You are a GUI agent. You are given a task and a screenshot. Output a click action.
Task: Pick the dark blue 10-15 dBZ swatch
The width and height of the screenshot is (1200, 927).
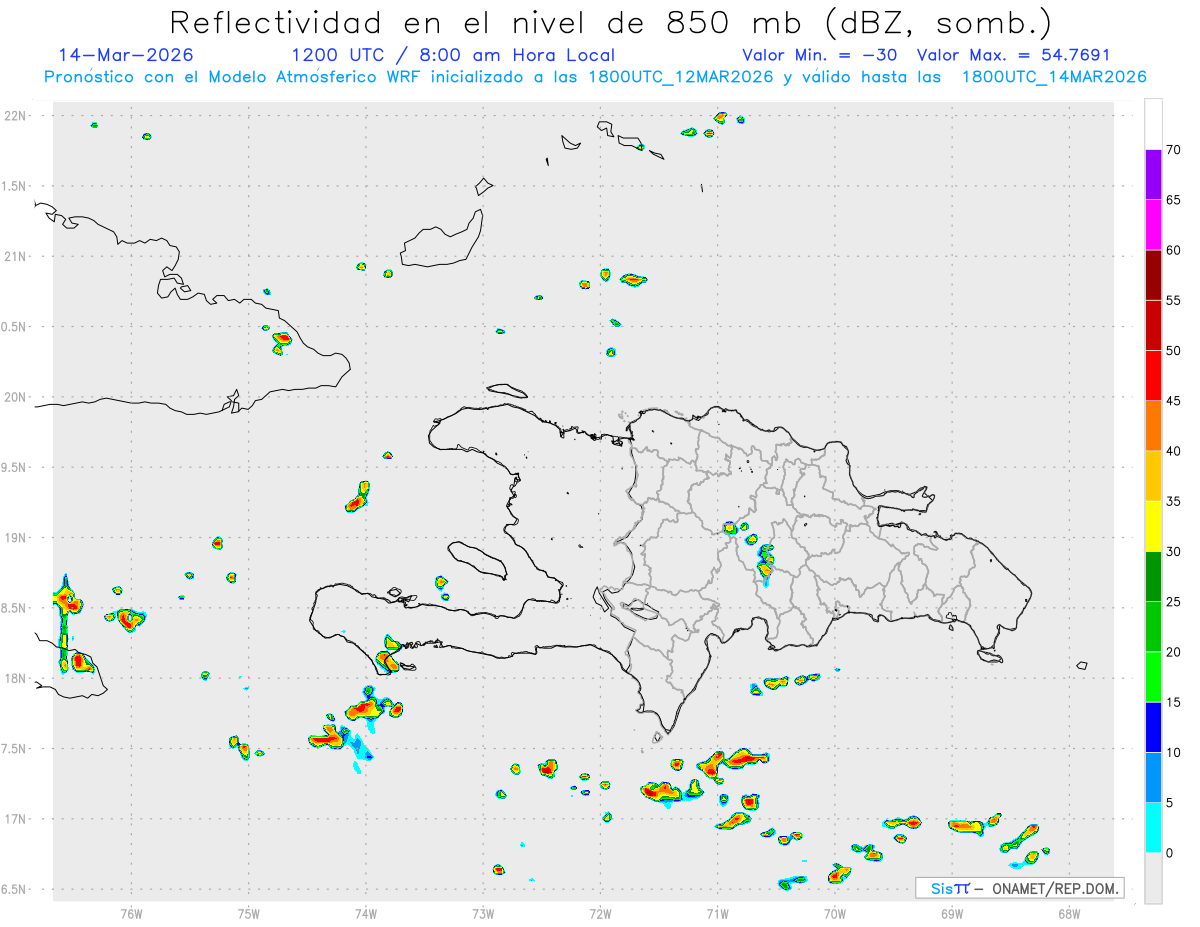tap(1153, 727)
